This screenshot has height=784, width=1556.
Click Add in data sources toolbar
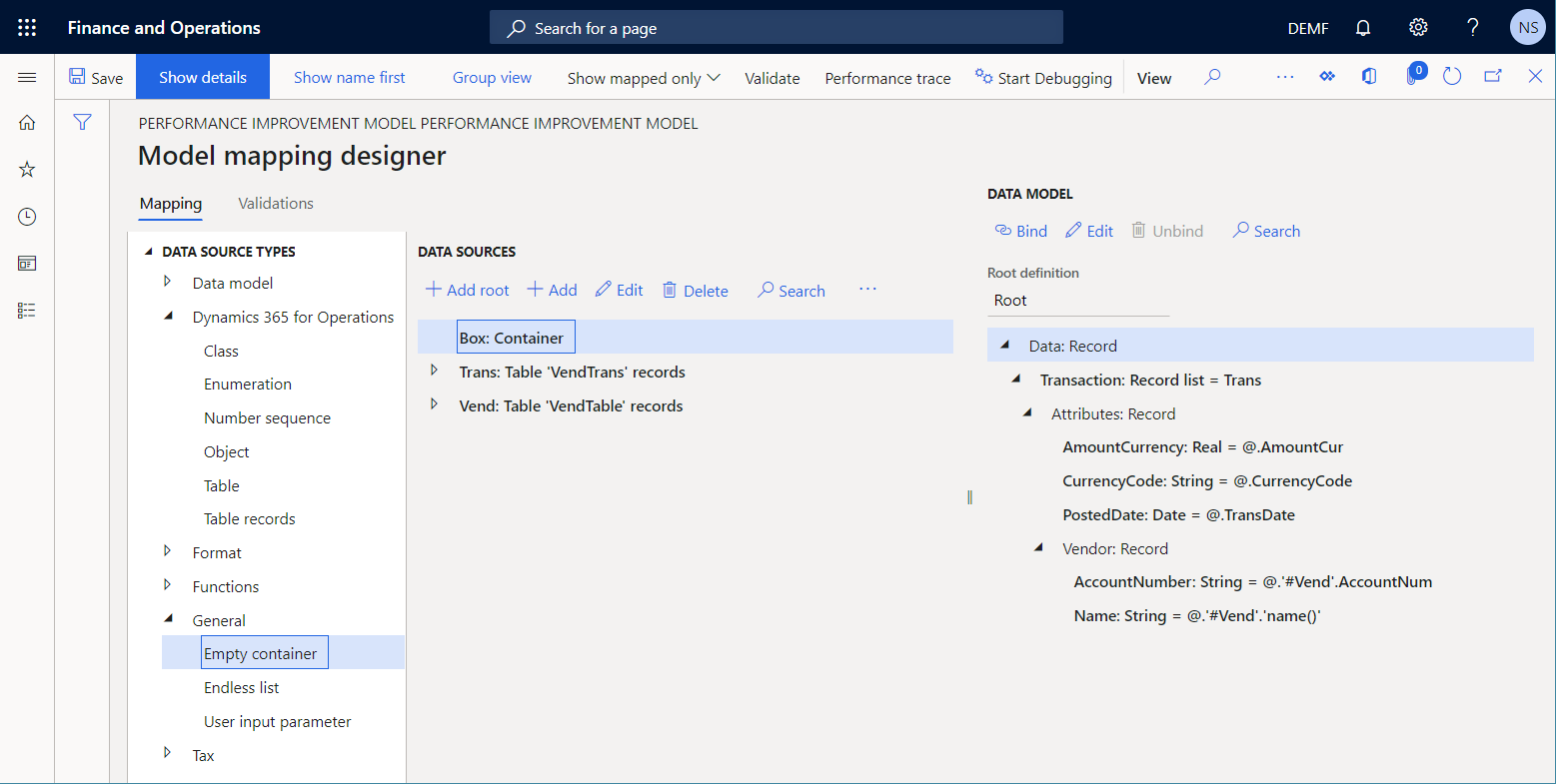pyautogui.click(x=553, y=290)
